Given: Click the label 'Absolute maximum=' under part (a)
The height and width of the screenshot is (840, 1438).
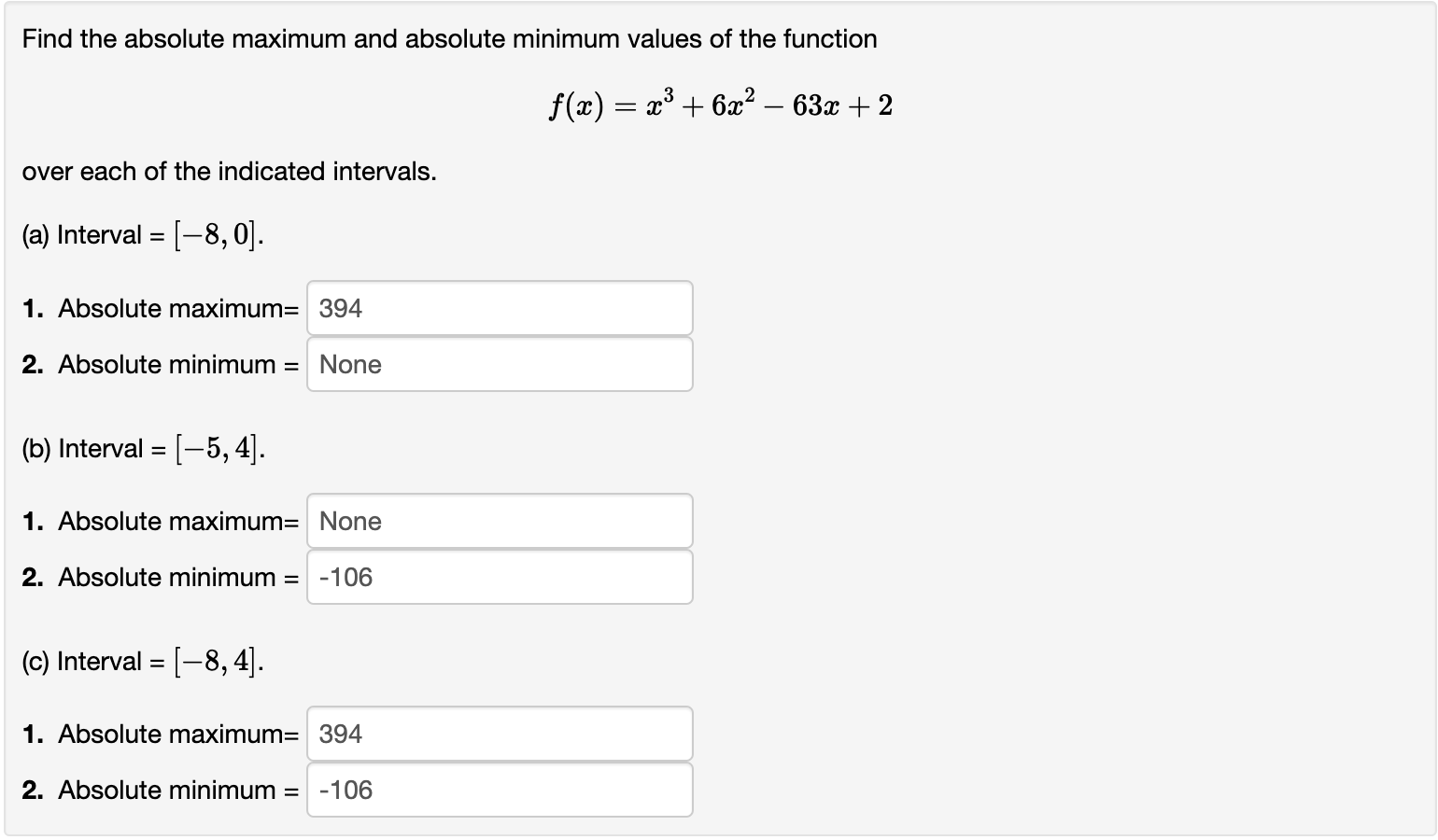Looking at the screenshot, I should [x=177, y=308].
